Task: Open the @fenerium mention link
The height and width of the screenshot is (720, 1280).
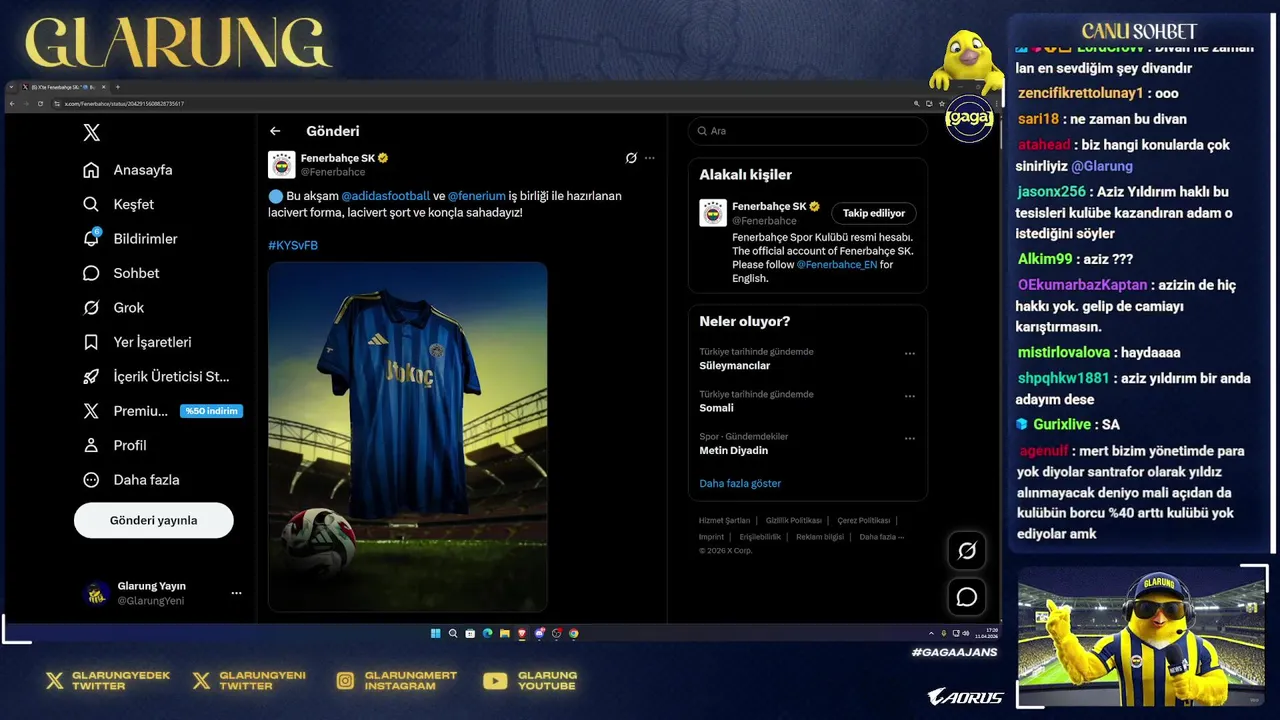Action: pos(477,196)
